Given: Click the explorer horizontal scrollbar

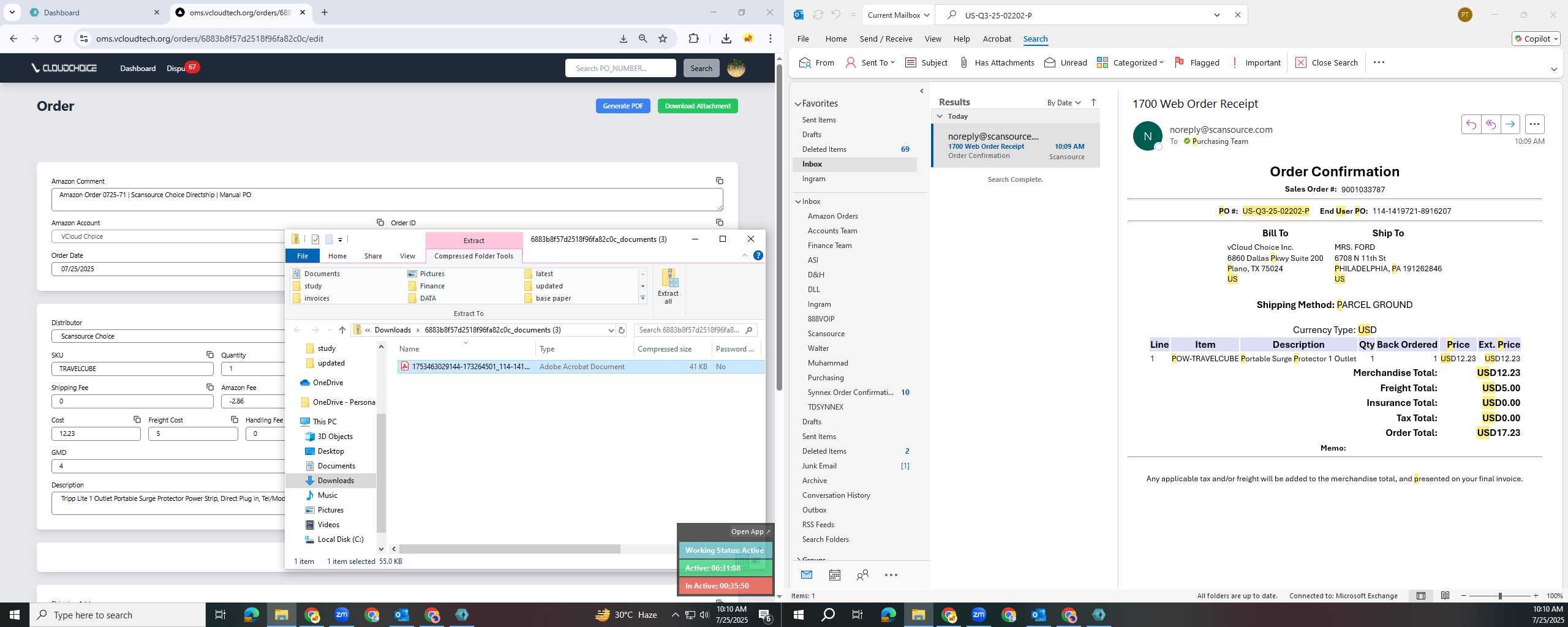Looking at the screenshot, I should coord(510,549).
